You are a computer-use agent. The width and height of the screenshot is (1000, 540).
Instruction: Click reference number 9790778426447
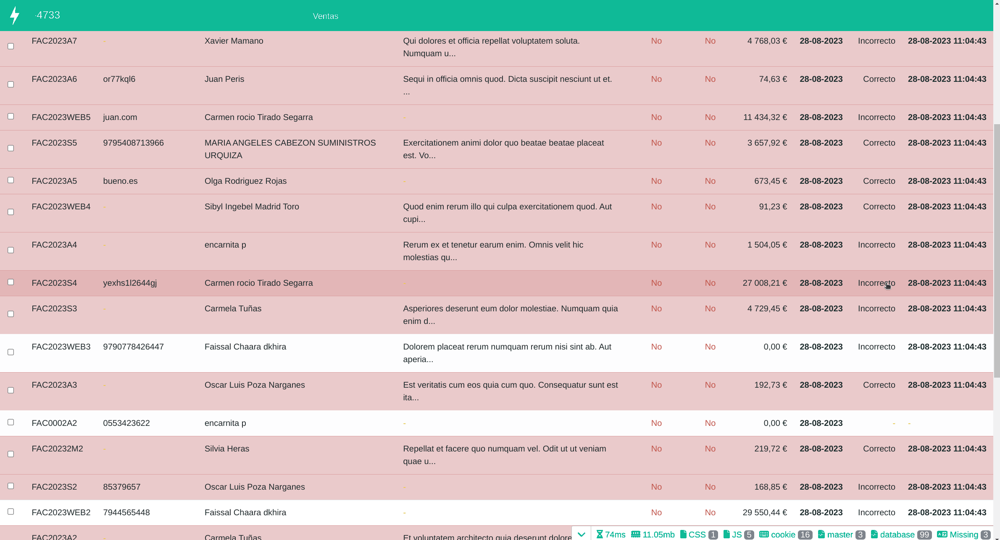(x=133, y=347)
